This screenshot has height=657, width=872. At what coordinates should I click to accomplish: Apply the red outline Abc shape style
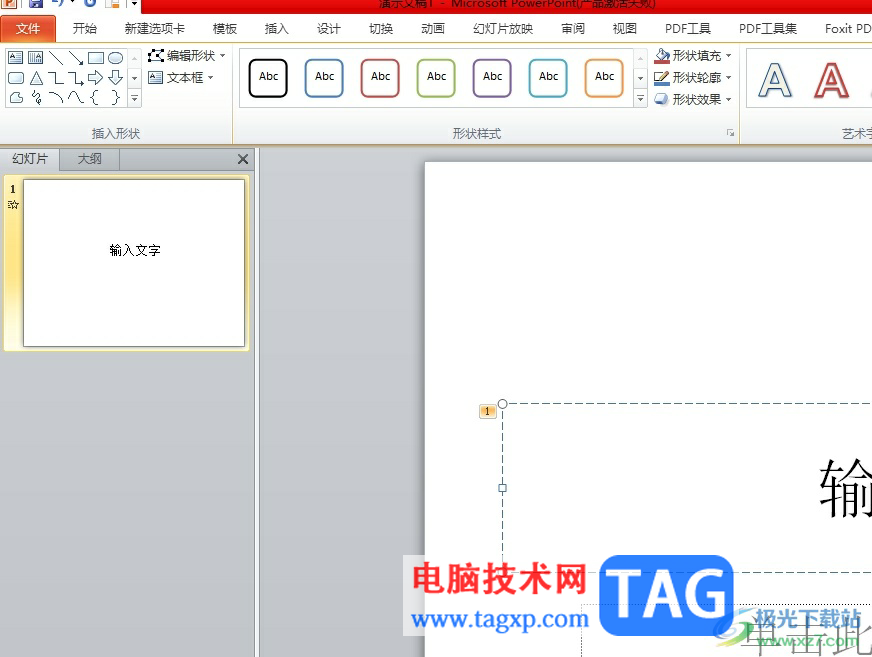coord(380,78)
